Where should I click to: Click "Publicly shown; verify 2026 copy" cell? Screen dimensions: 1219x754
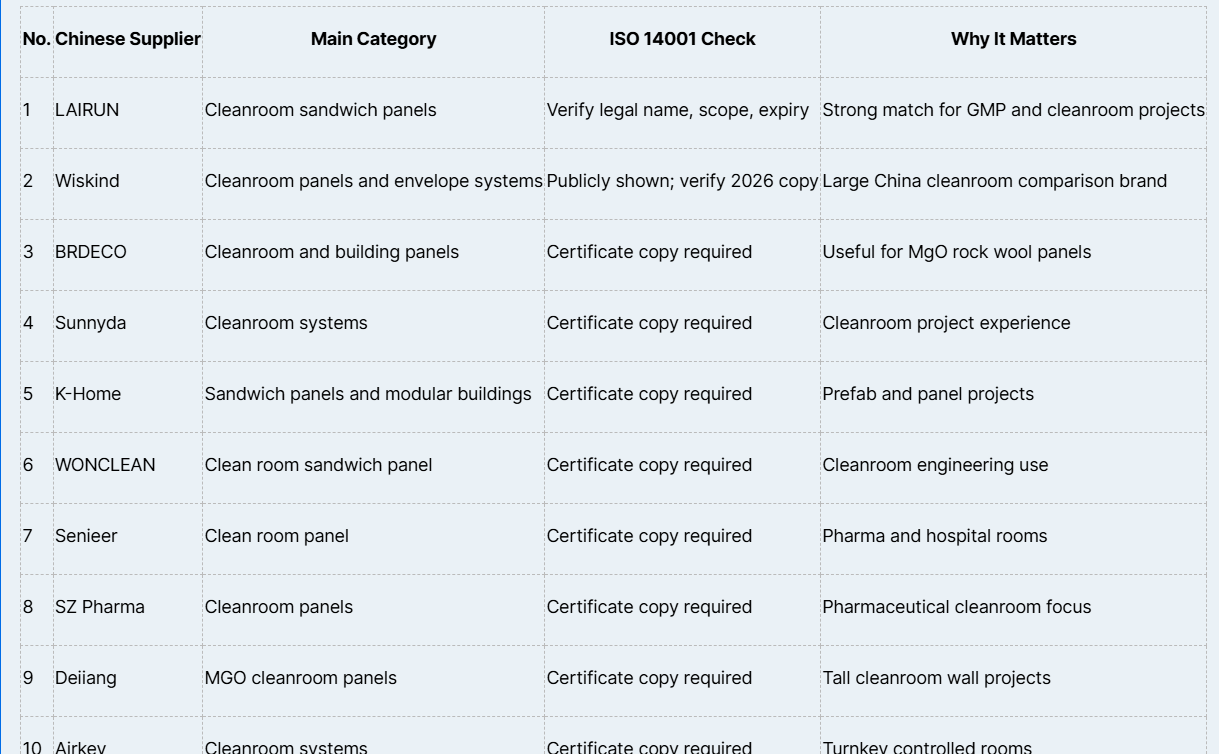point(682,181)
